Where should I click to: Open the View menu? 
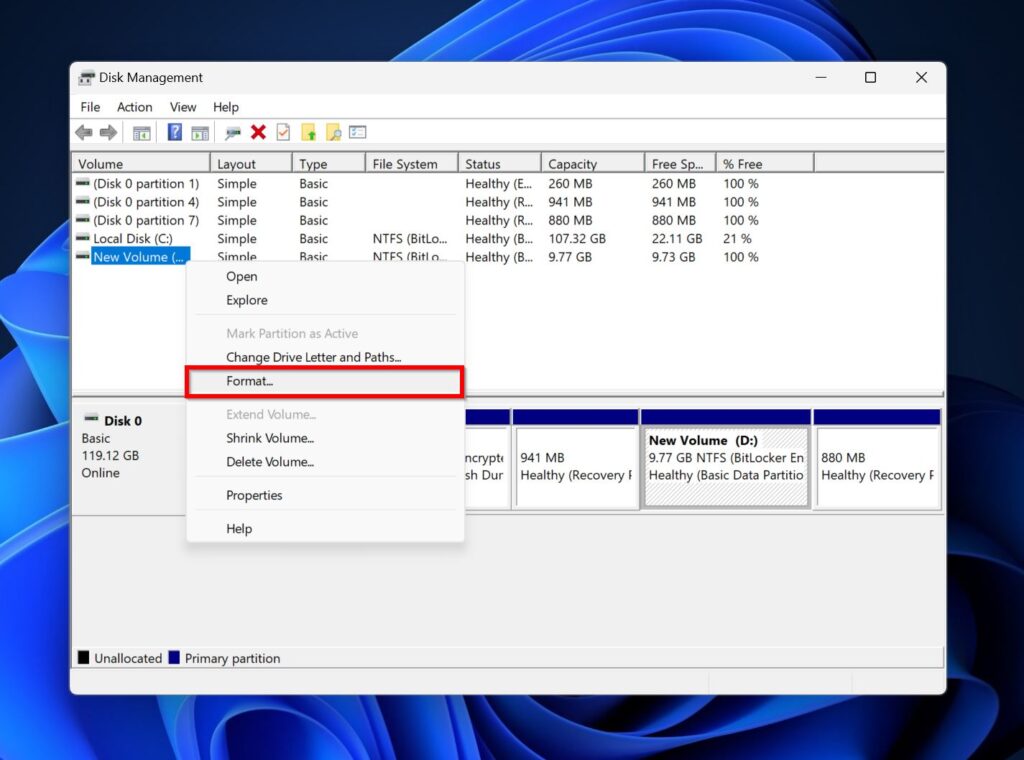pos(182,107)
